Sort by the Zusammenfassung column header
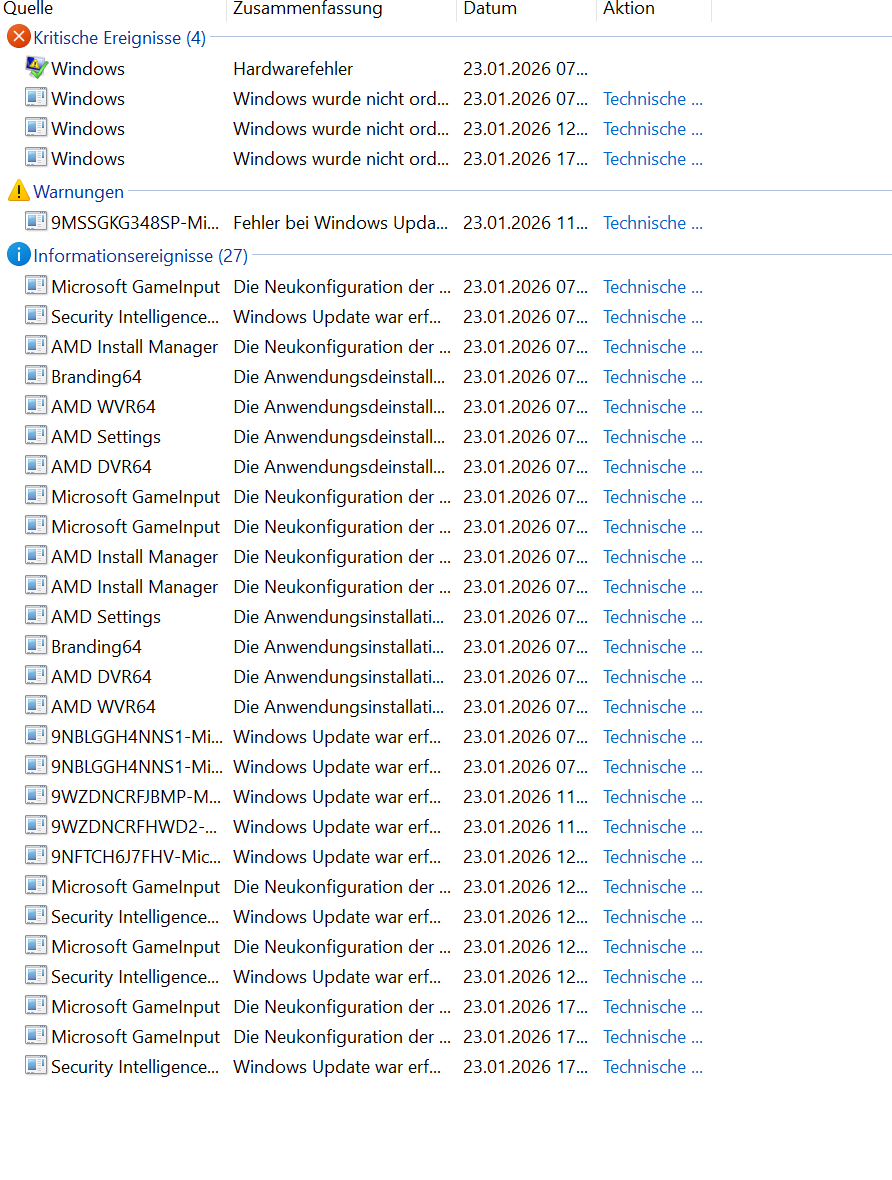The height and width of the screenshot is (1180, 892). tap(308, 8)
